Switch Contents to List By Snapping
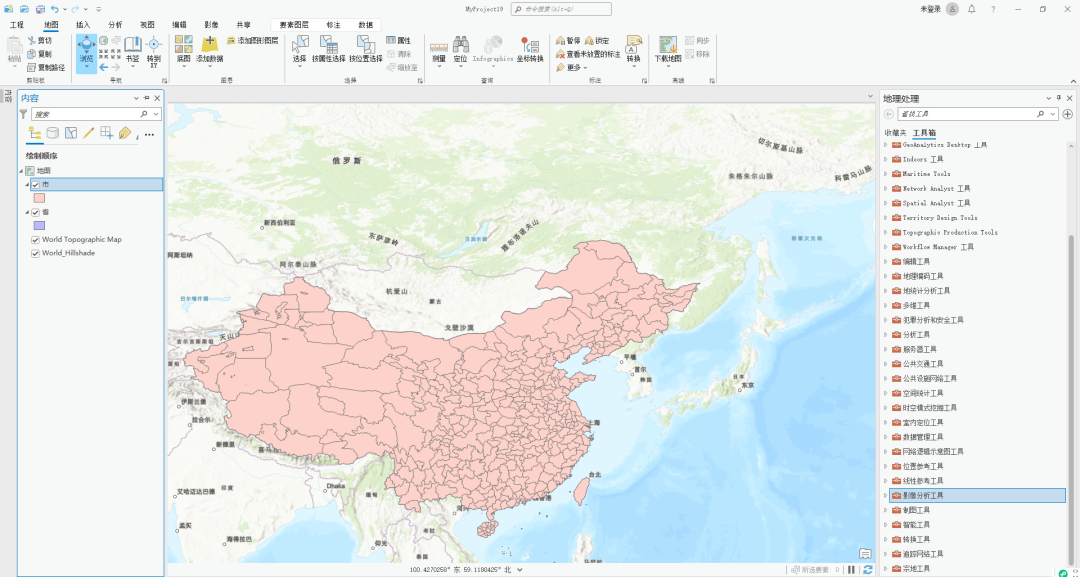The image size is (1080, 577). point(106,133)
